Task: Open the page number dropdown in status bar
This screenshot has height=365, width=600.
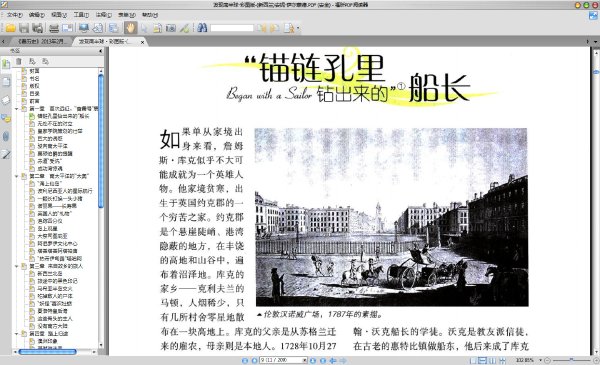Action: [x=305, y=360]
